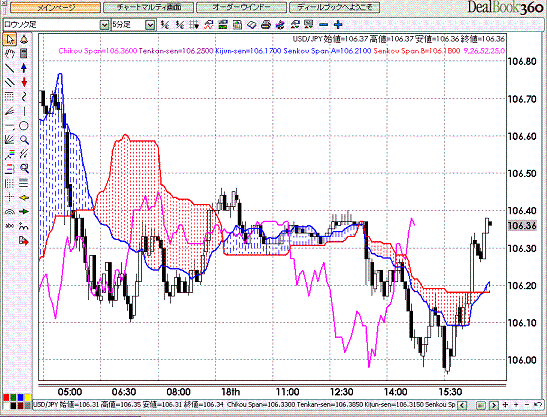Screen dimensions: 547x417
Task: Switch to the order window tab
Action: click(x=241, y=7)
